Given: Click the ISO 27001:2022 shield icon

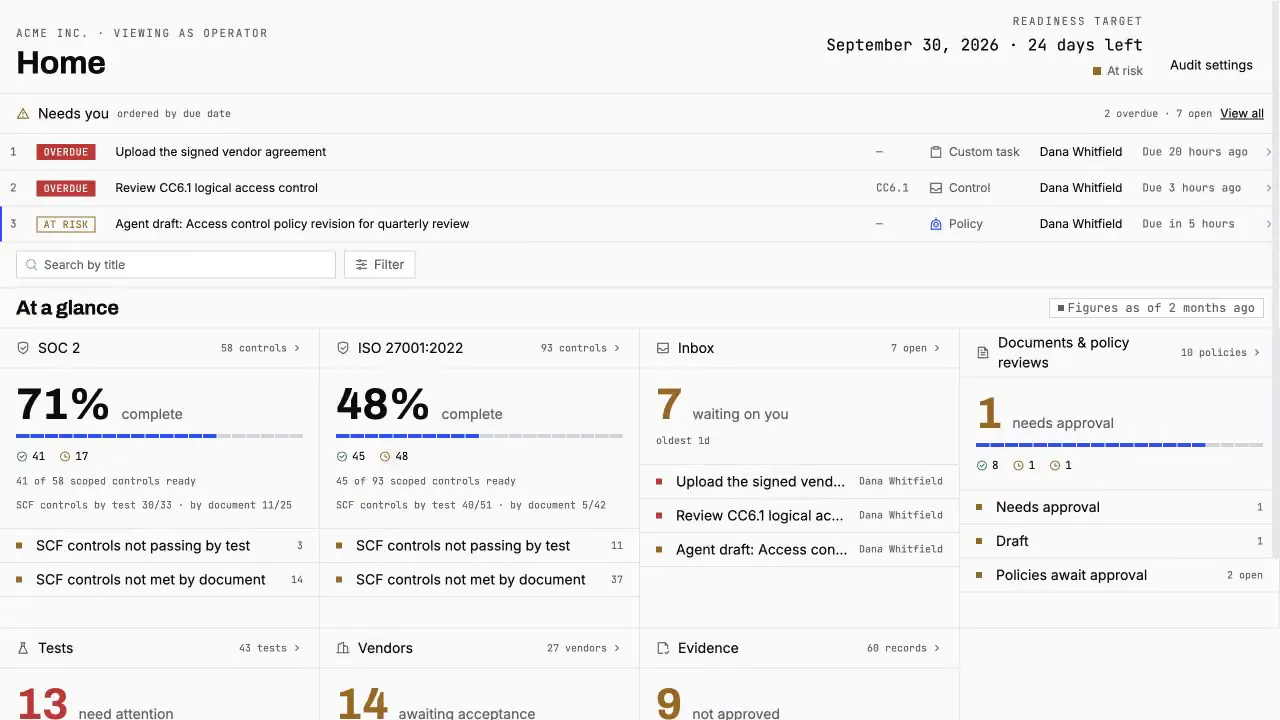Looking at the screenshot, I should tap(343, 348).
